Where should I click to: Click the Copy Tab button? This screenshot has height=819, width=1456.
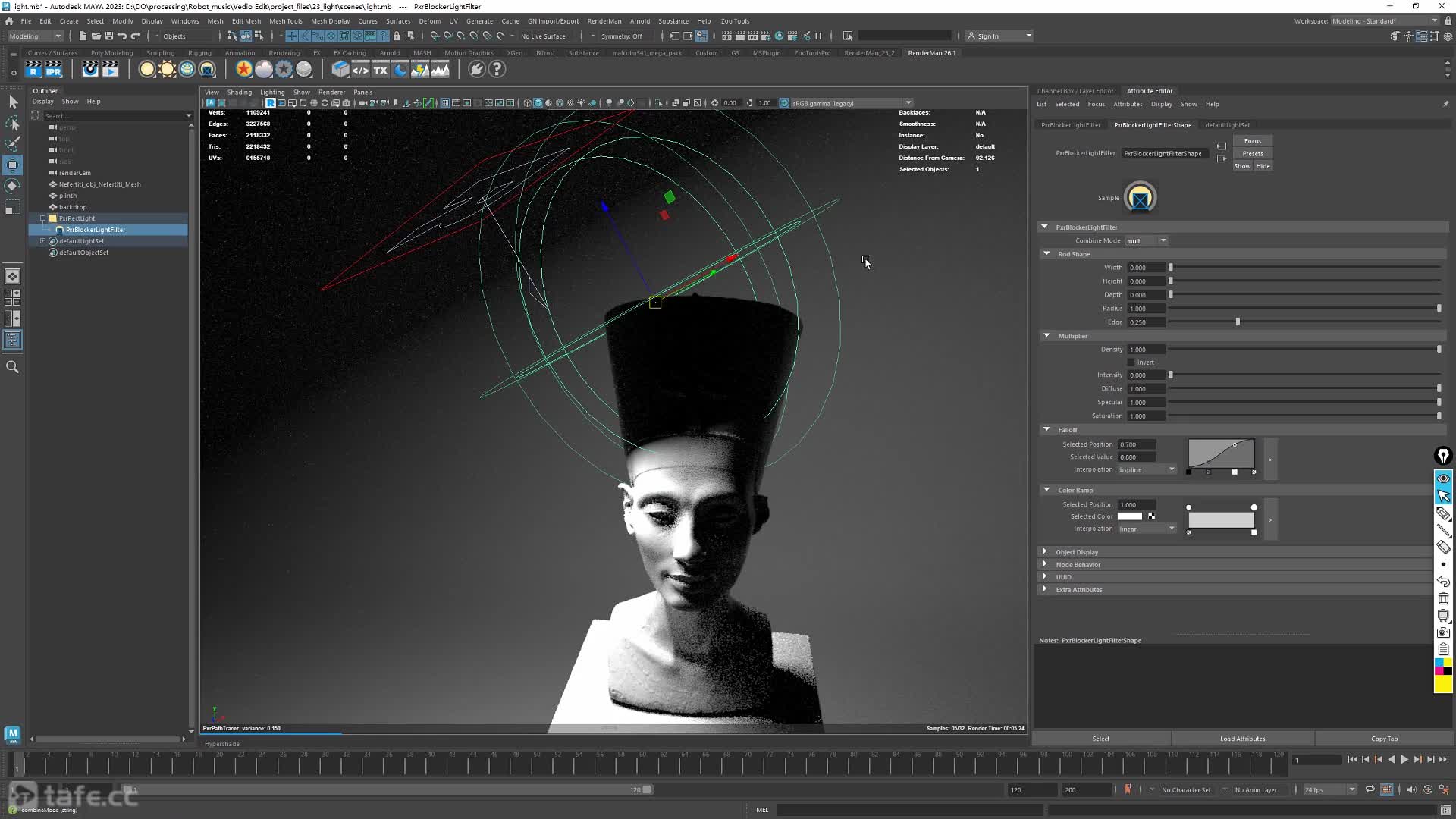[x=1384, y=739]
